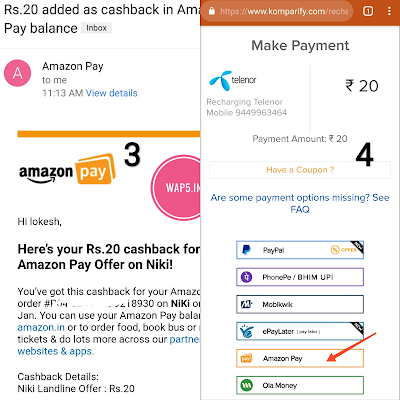Tap the PayPal logo icon
The height and width of the screenshot is (400, 400).
point(246,250)
